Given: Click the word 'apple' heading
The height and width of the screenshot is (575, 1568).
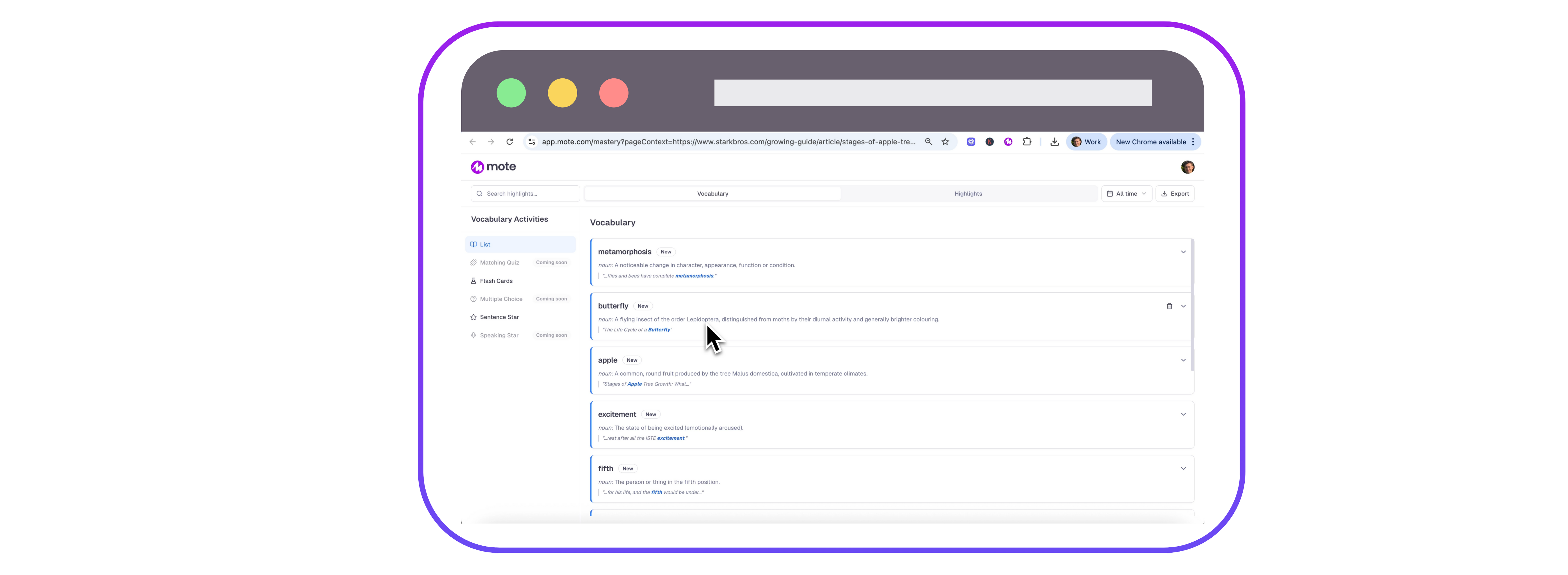Looking at the screenshot, I should pos(607,360).
